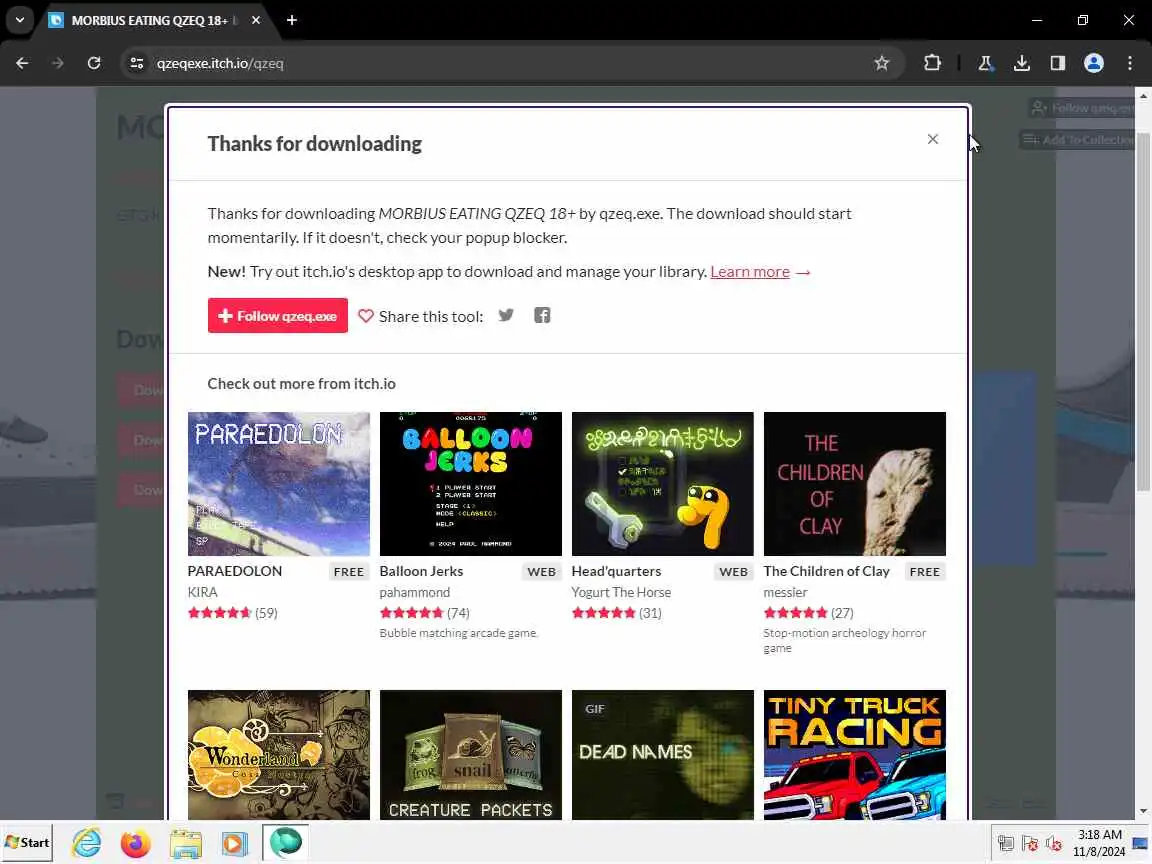Open author pahammond's page

[414, 592]
